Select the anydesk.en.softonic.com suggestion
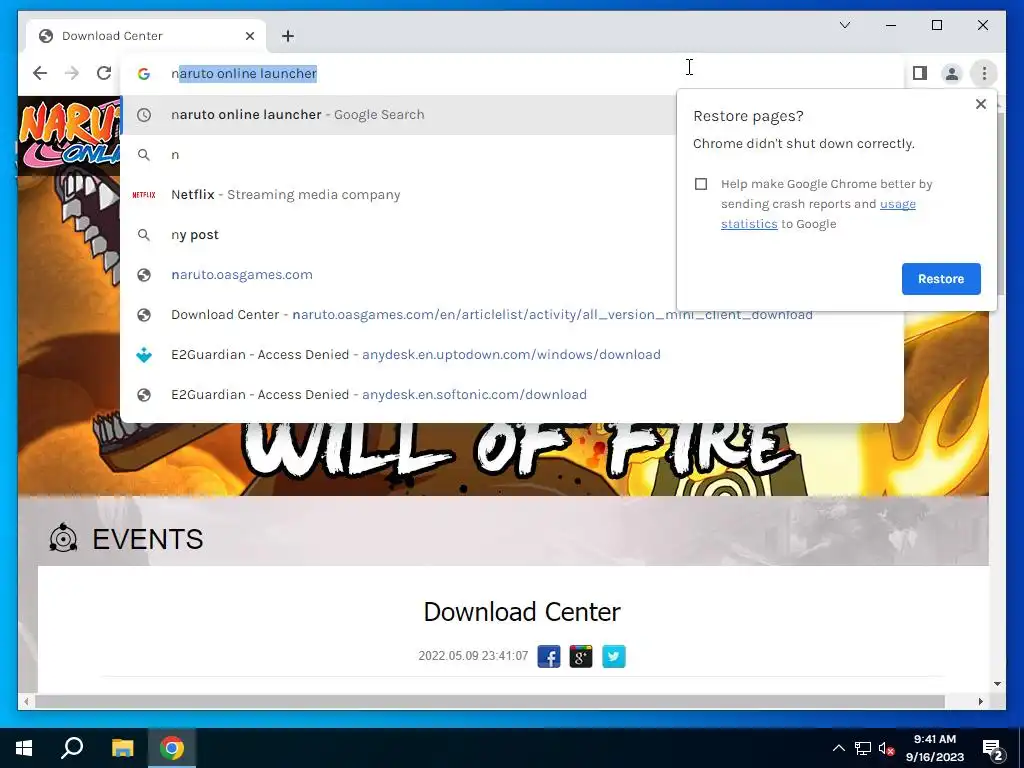1024x768 pixels. [x=512, y=394]
